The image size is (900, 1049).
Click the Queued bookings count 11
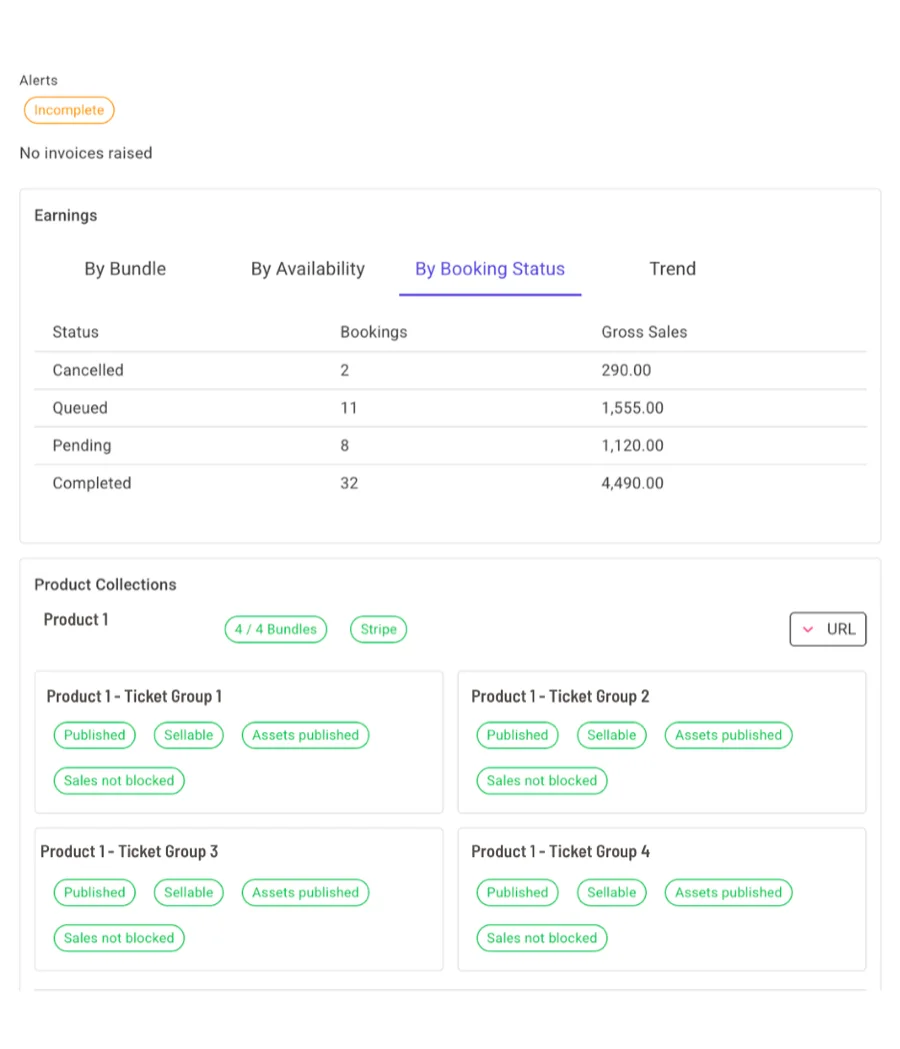(349, 408)
